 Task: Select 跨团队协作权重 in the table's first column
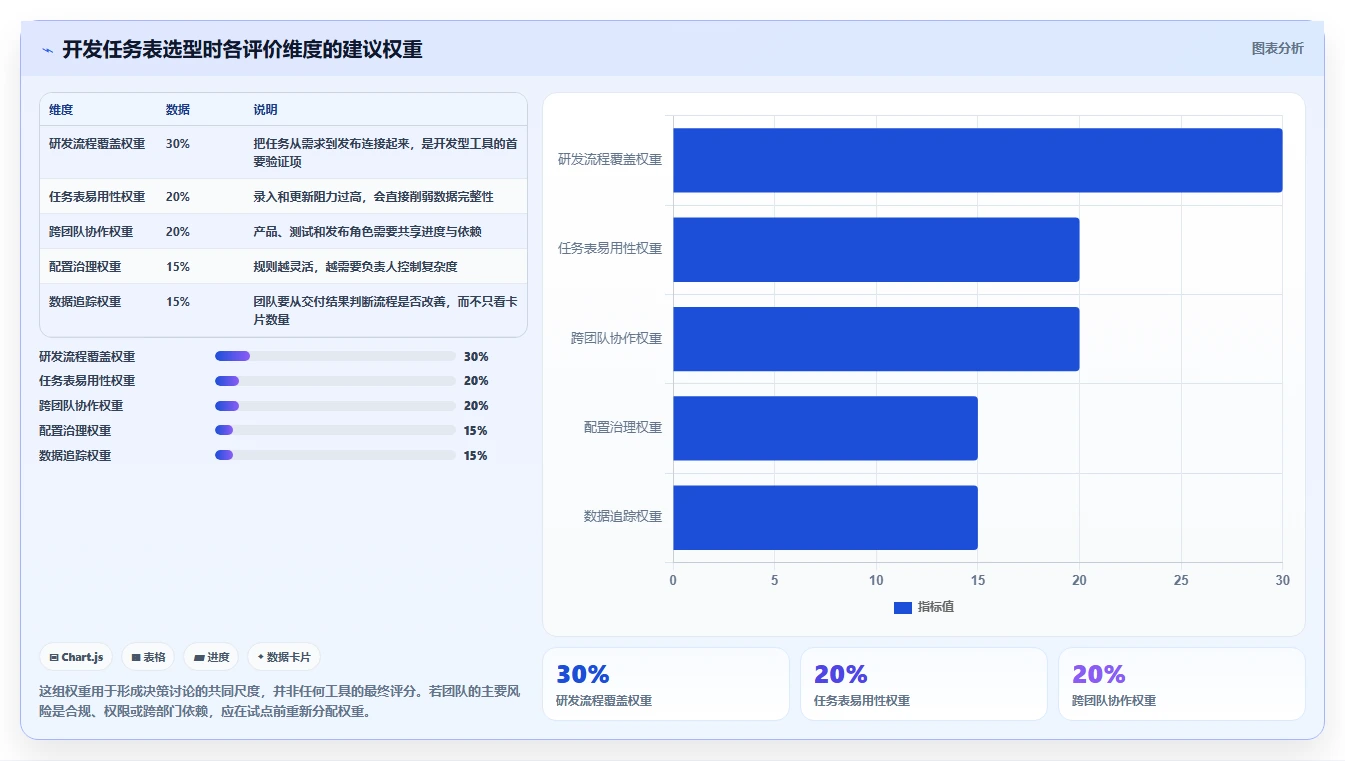pos(91,232)
